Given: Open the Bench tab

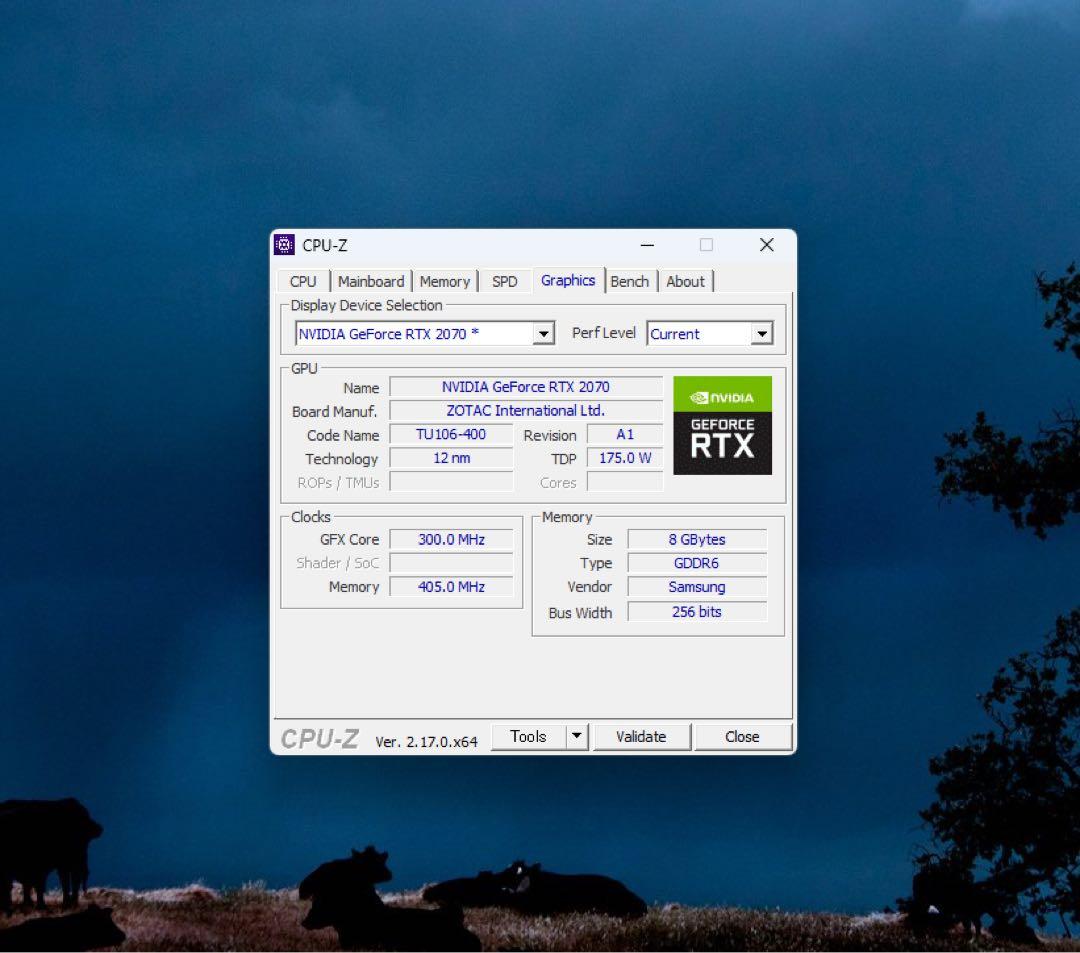Looking at the screenshot, I should point(630,281).
